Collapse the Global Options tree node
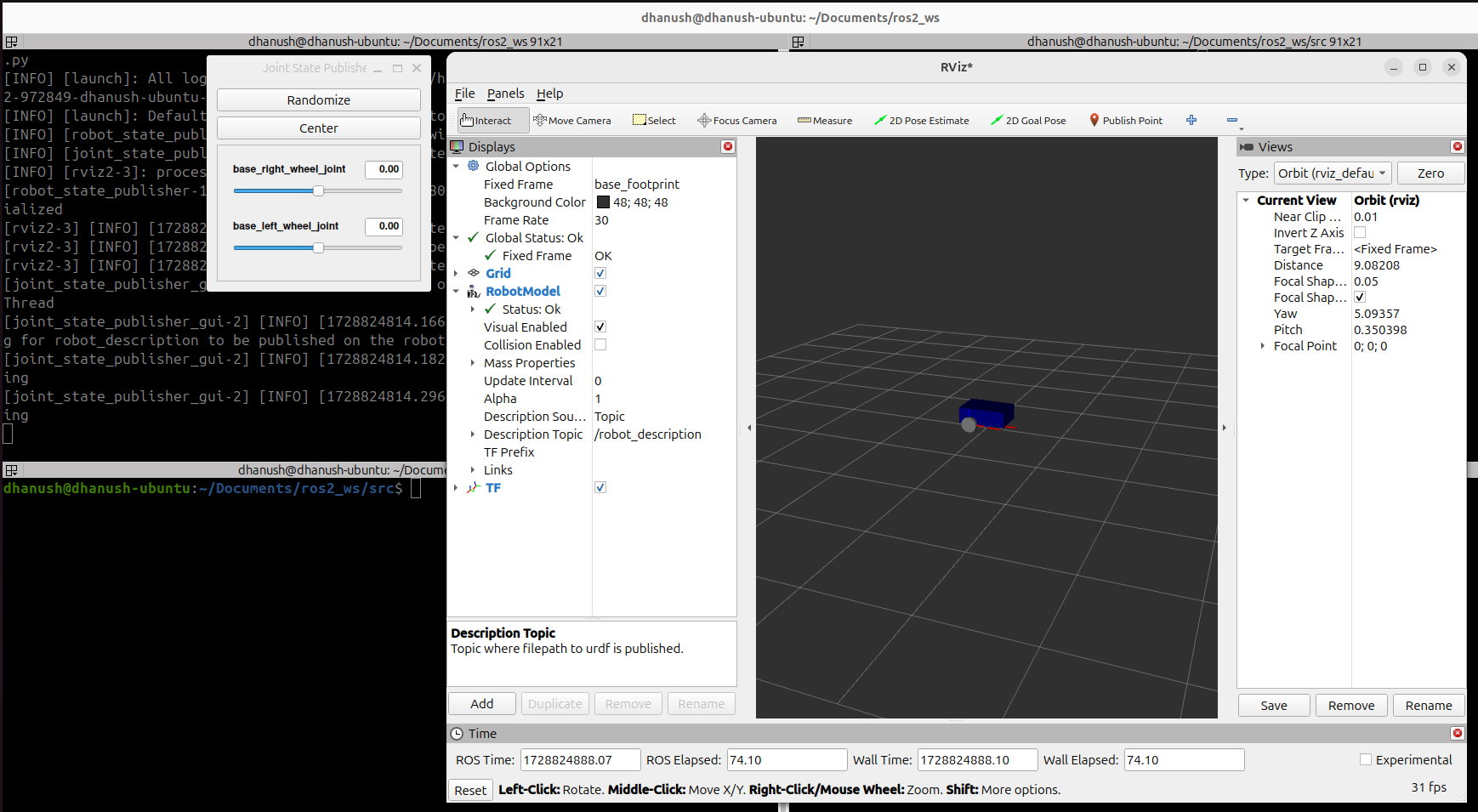Image resolution: width=1478 pixels, height=812 pixels. point(457,166)
